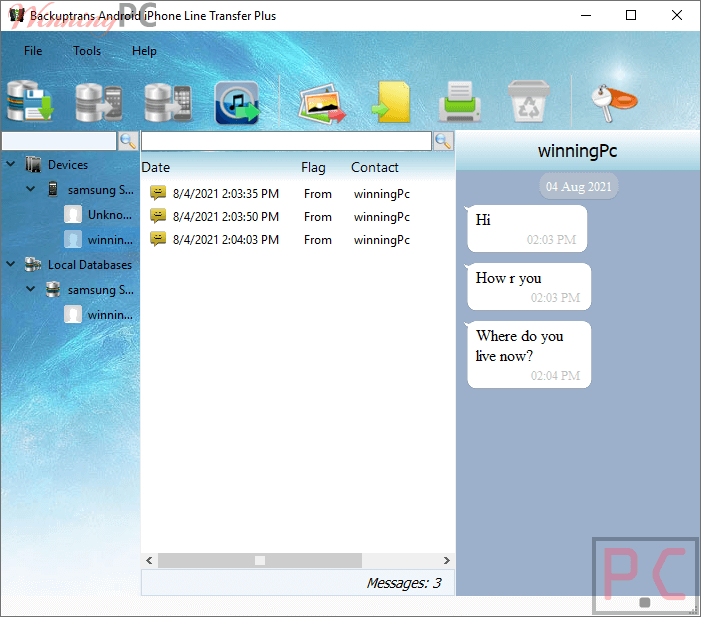Click the Unkno... contact avatar

(x=73, y=214)
